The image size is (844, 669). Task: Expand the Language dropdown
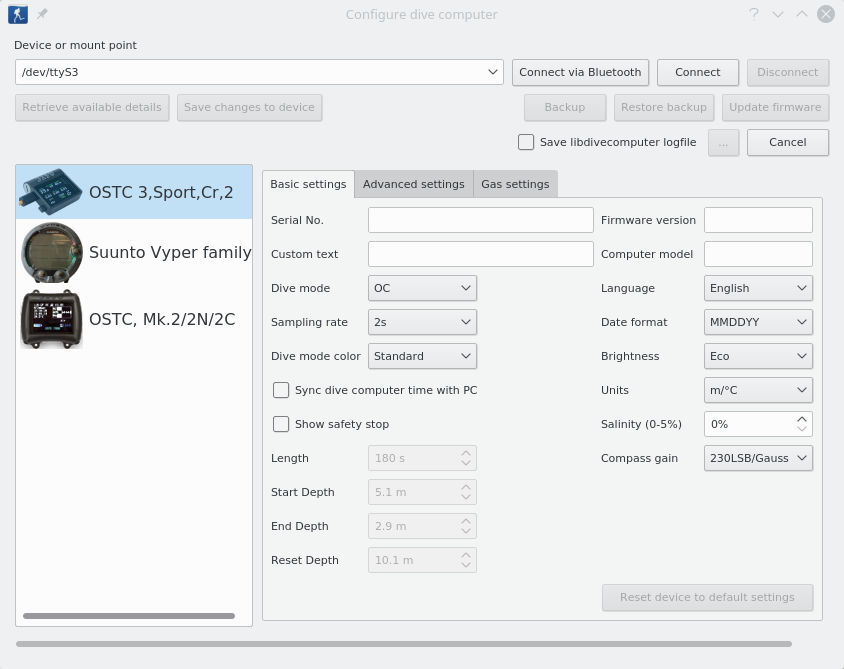758,288
